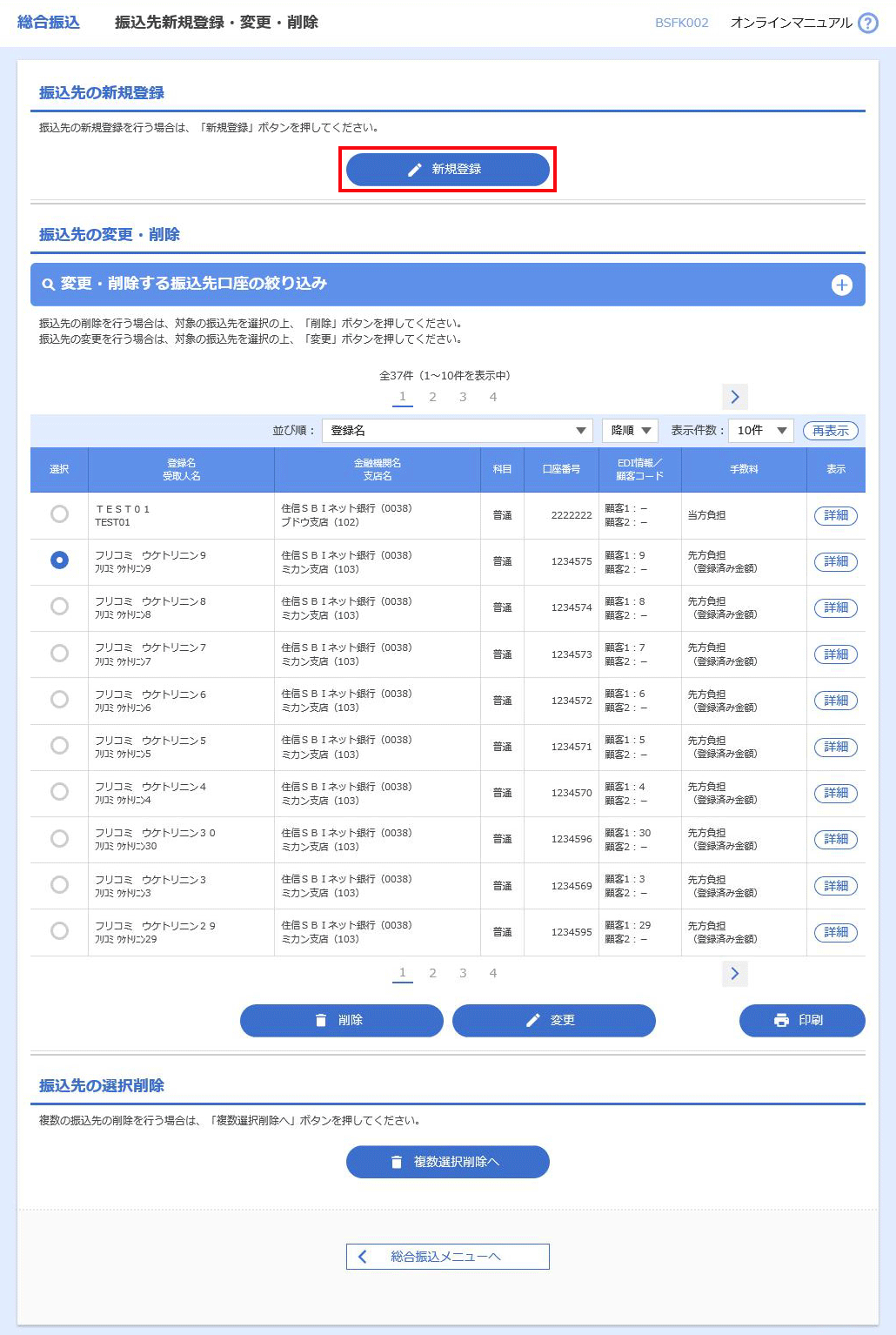Select radio for フリコミ ウケトリニン9
This screenshot has height=1335, width=896.
click(x=59, y=560)
